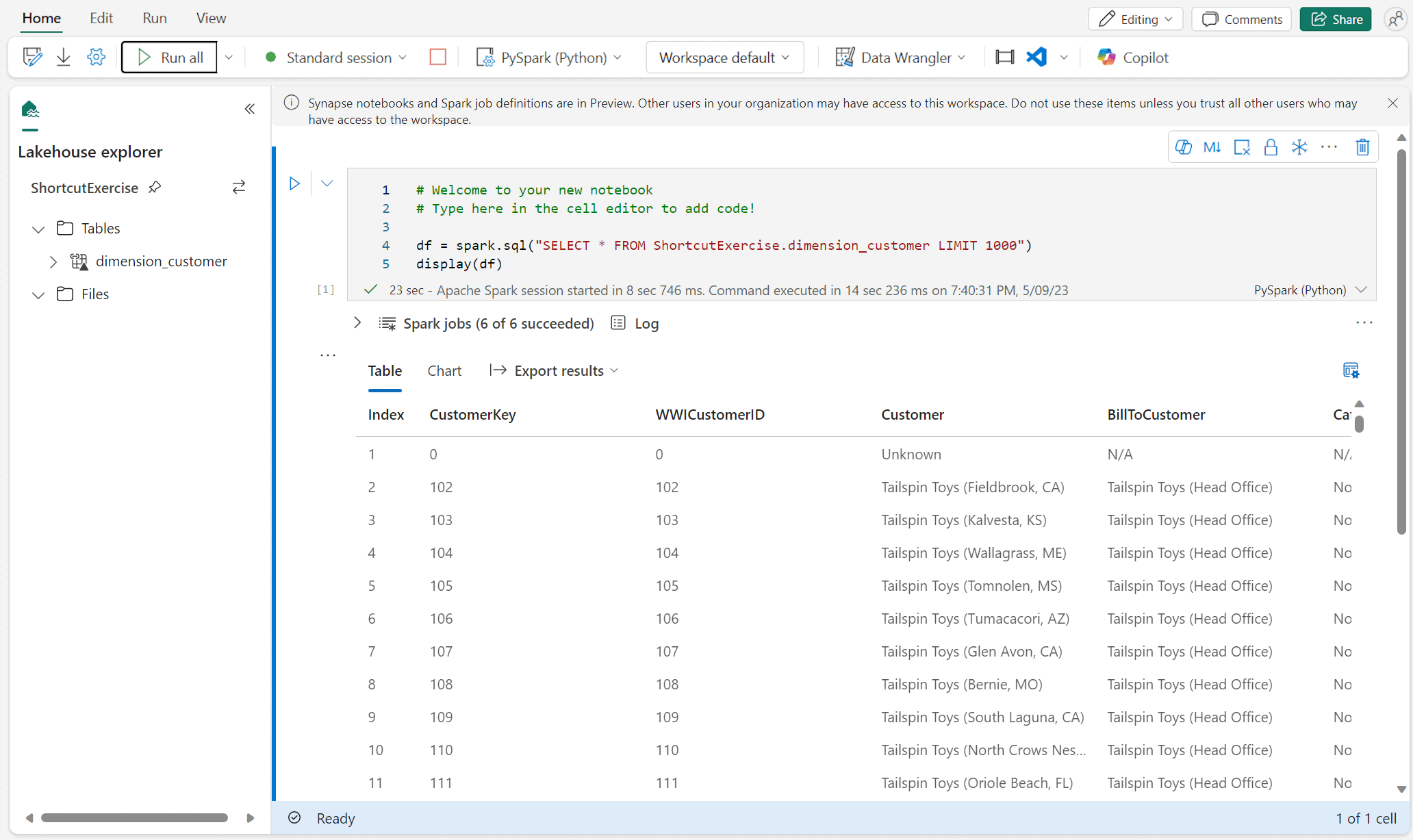This screenshot has width=1413, height=840.
Task: Open the Standard session dropdown
Action: click(x=335, y=58)
